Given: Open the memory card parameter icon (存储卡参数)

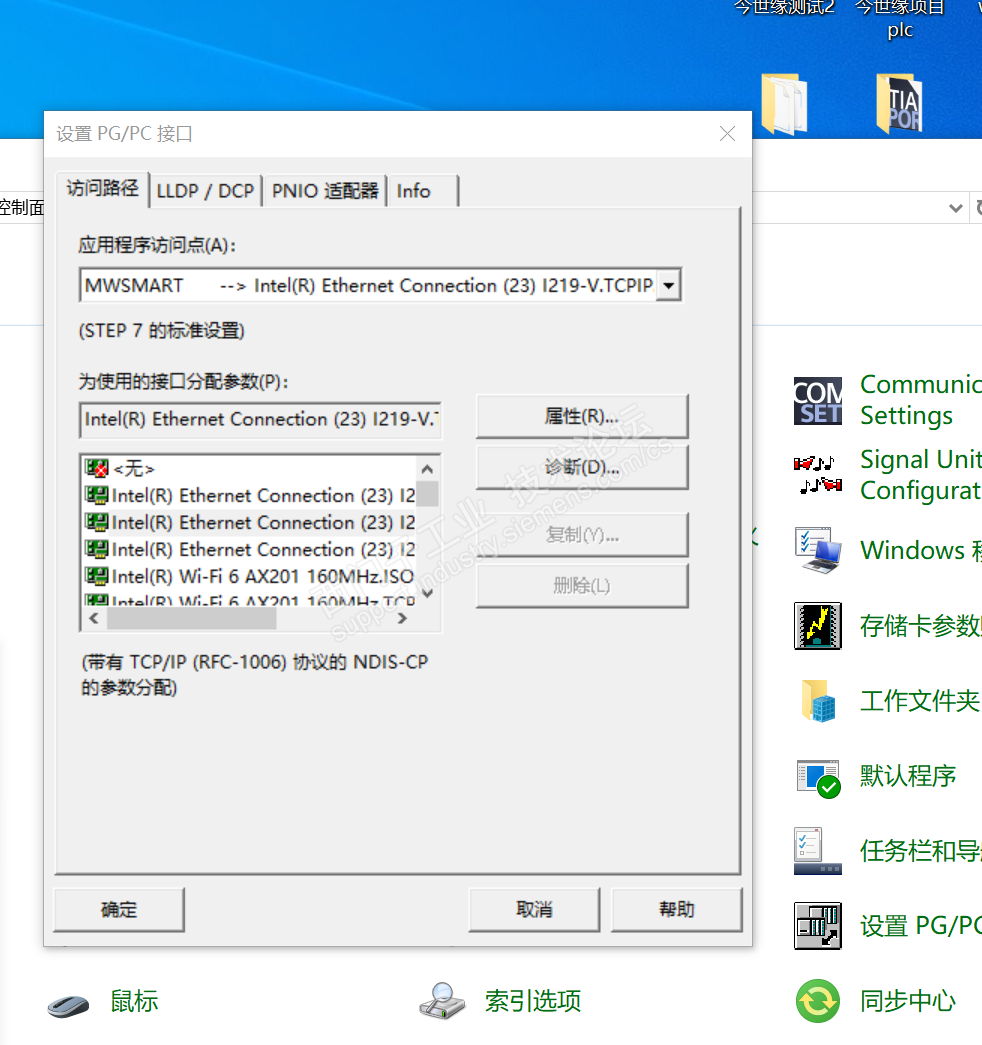Looking at the screenshot, I should pos(817,626).
